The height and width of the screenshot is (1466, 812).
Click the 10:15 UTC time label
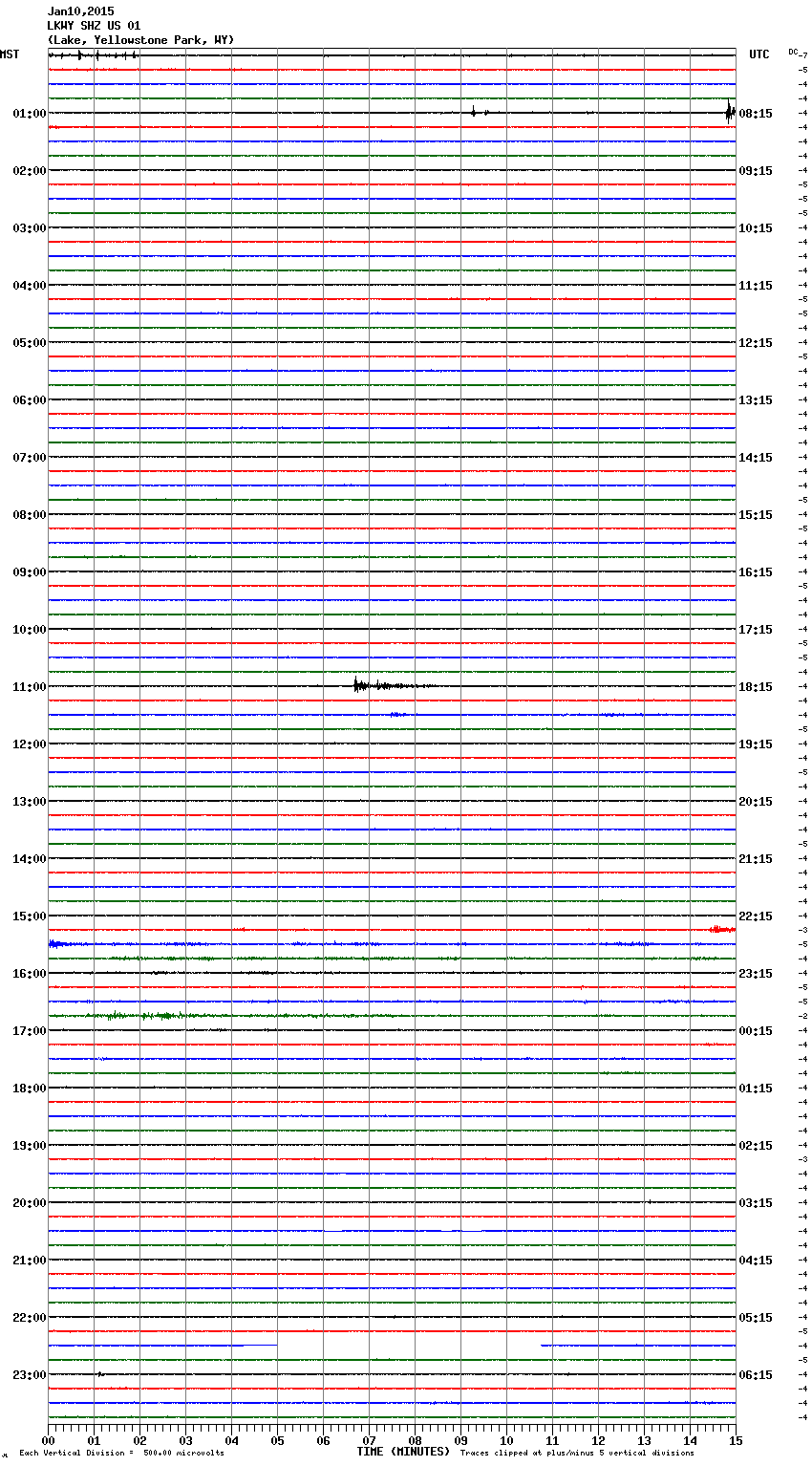coord(756,228)
